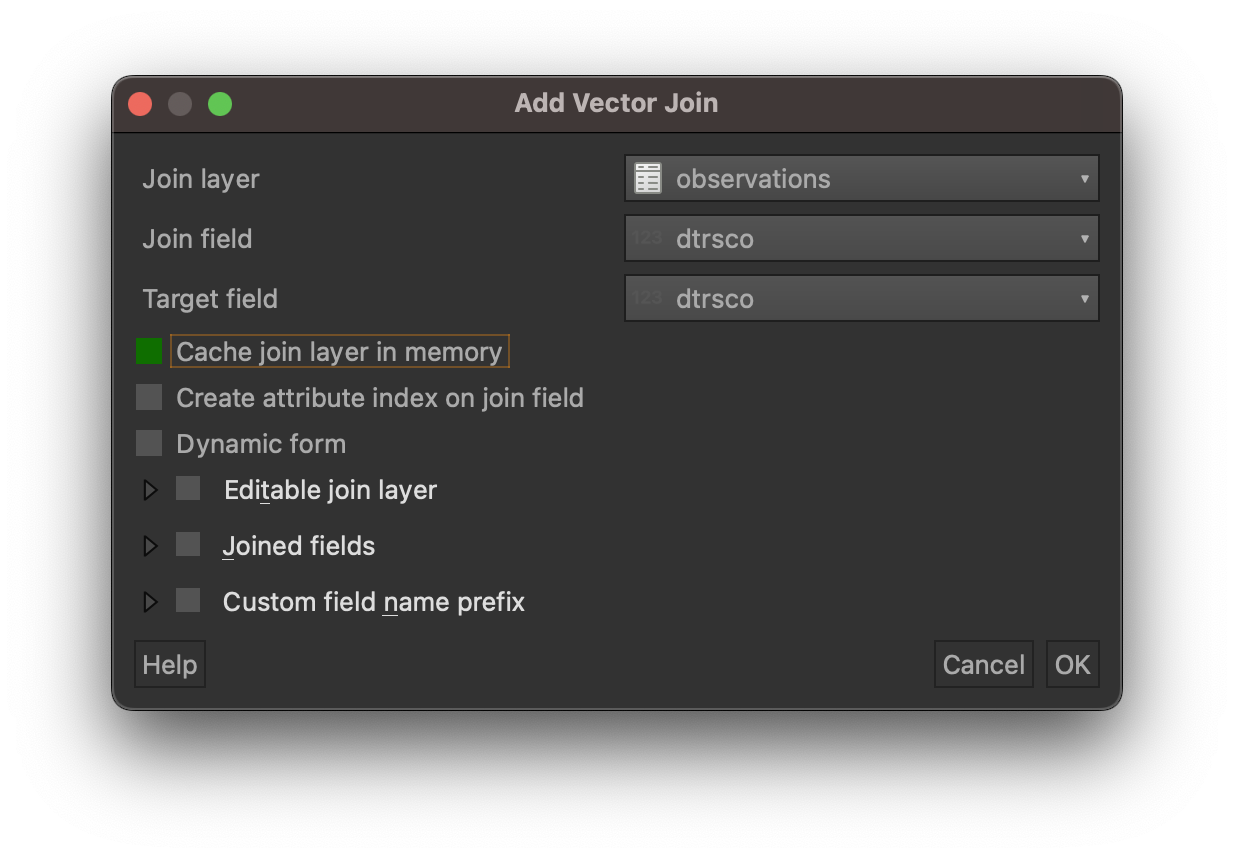Click the Cancel button
Viewport: 1234px width, 858px height.
984,664
